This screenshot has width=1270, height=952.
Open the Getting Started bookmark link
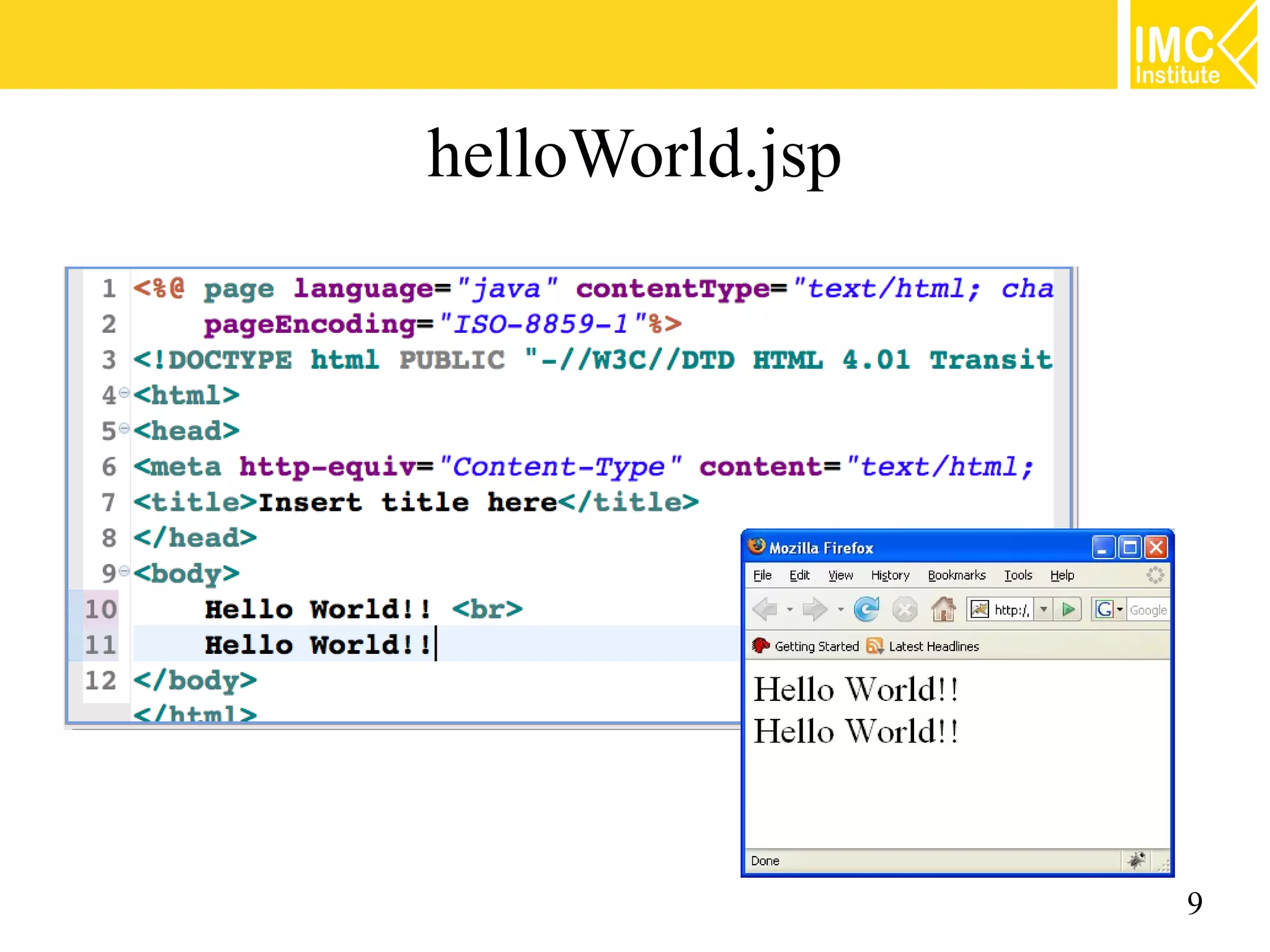[x=816, y=646]
